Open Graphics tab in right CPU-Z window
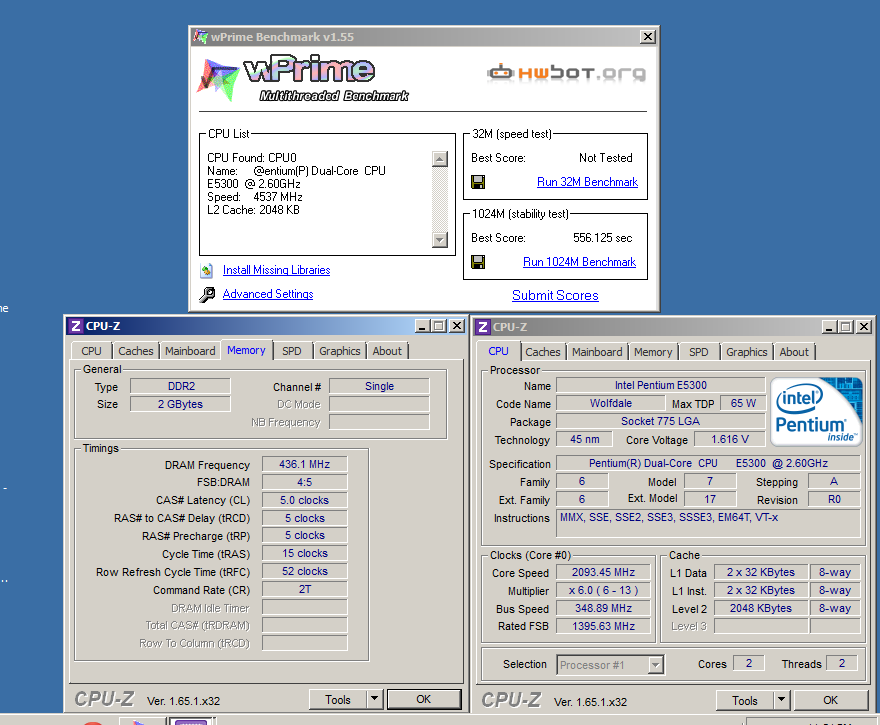Image resolution: width=880 pixels, height=725 pixels. coord(746,352)
